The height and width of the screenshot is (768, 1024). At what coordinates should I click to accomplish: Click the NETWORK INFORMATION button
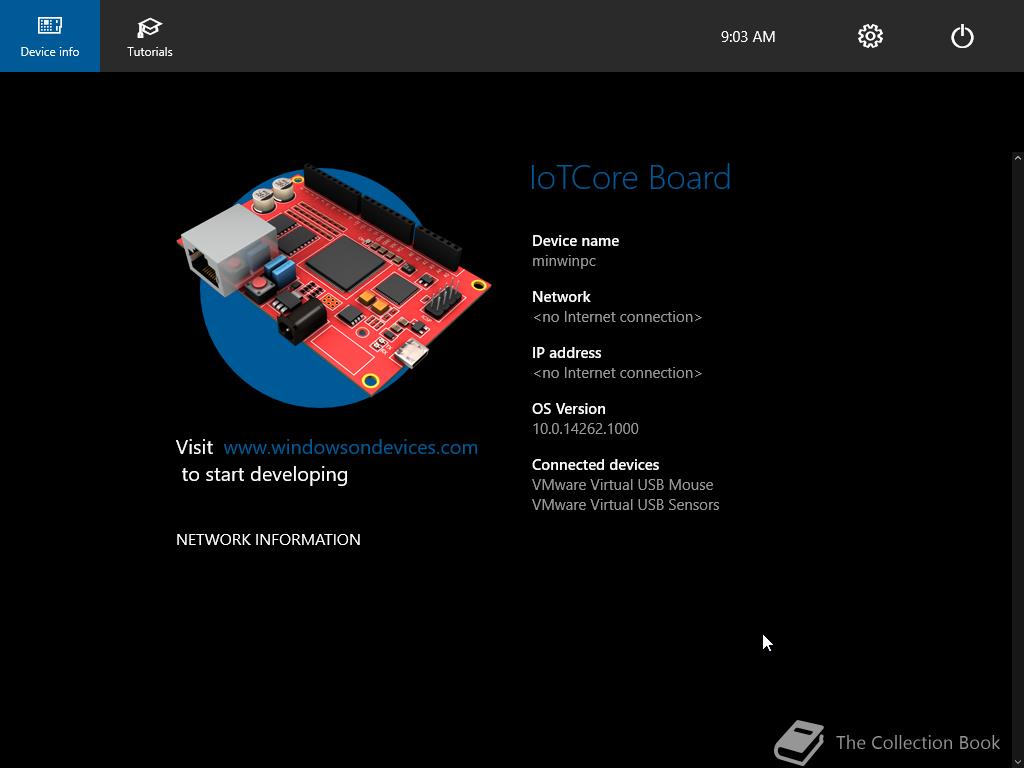(268, 539)
